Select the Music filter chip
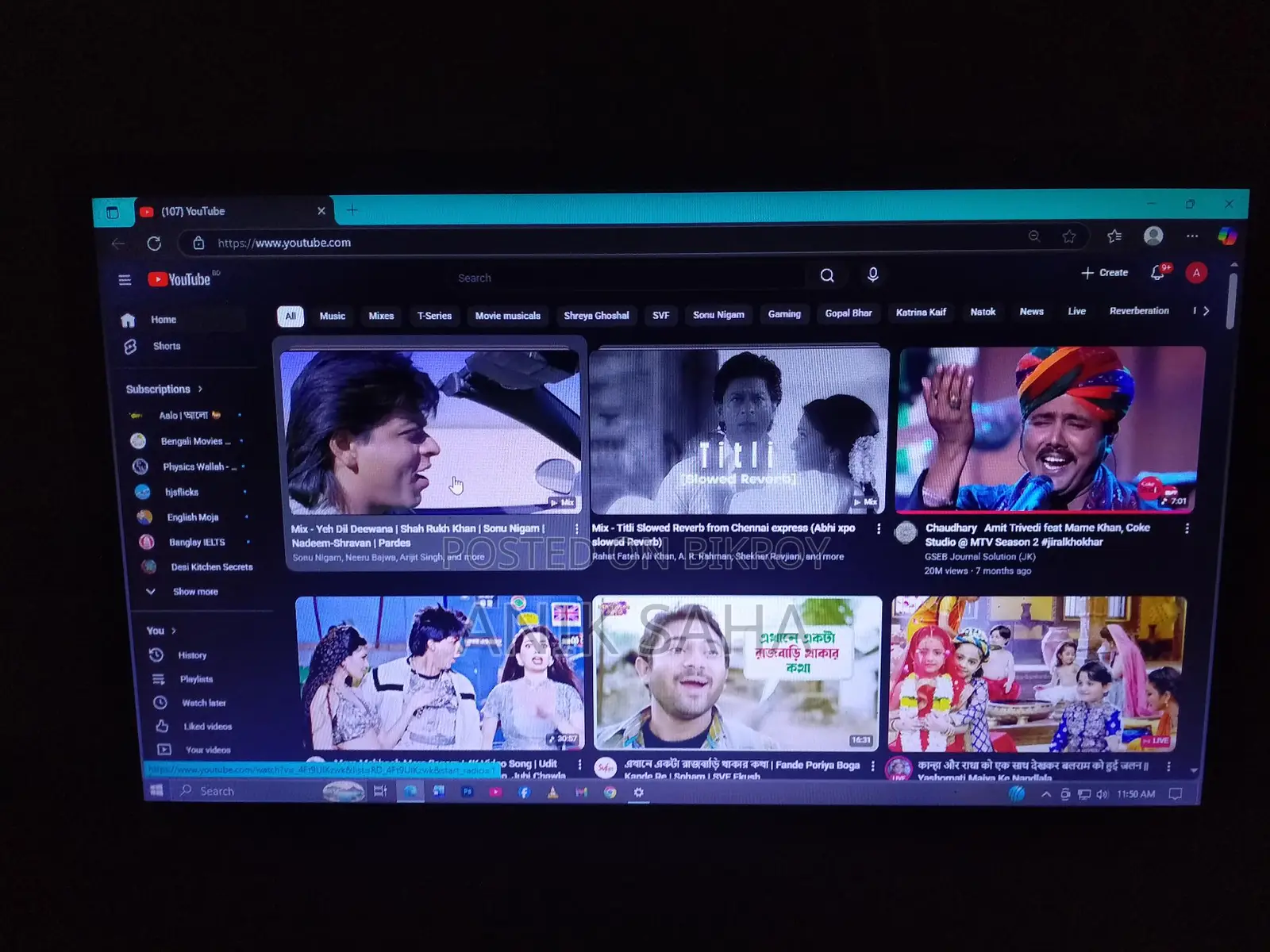The width and height of the screenshot is (1270, 952). click(333, 316)
